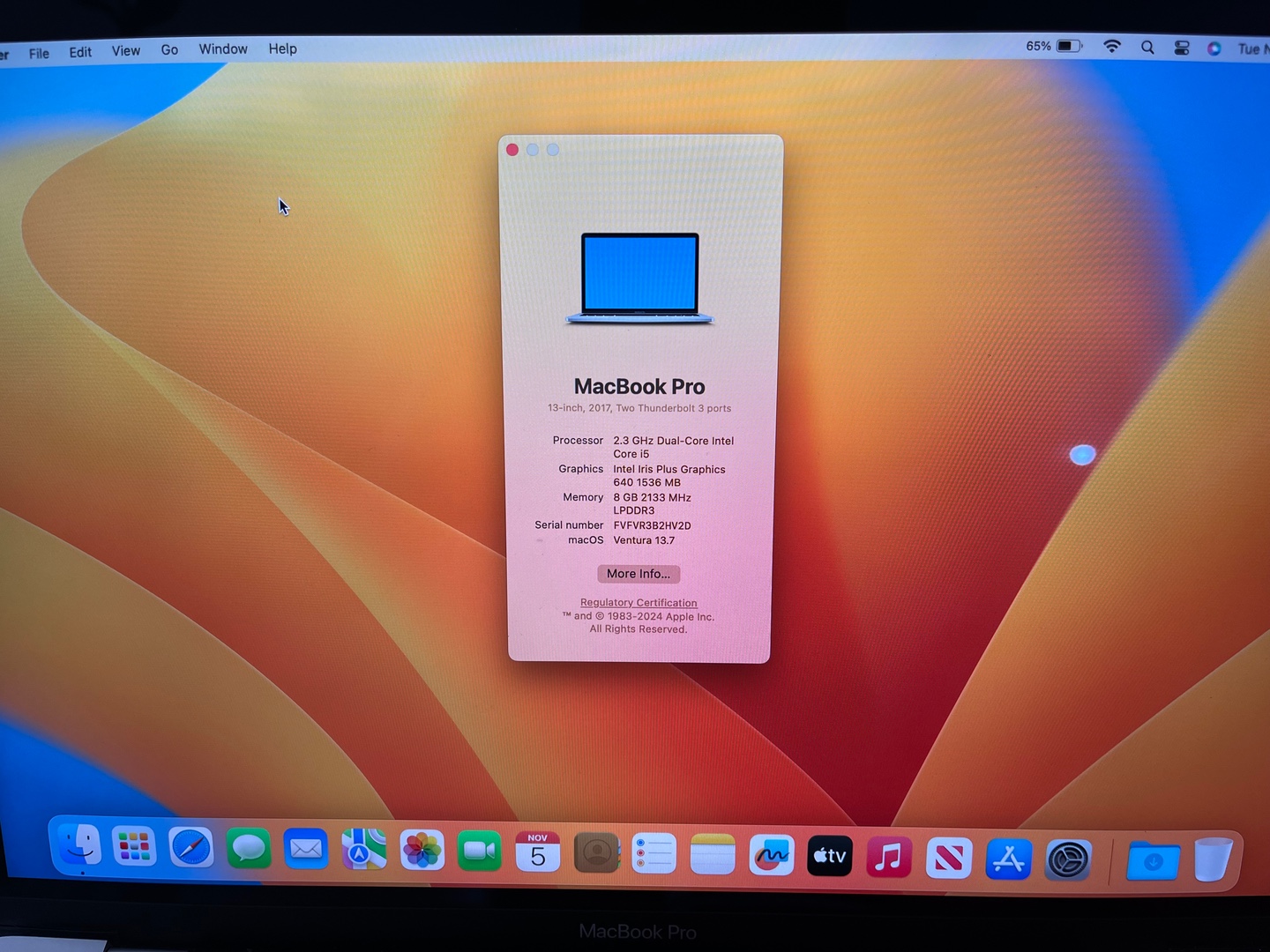Close the About This Mac window

[x=512, y=150]
